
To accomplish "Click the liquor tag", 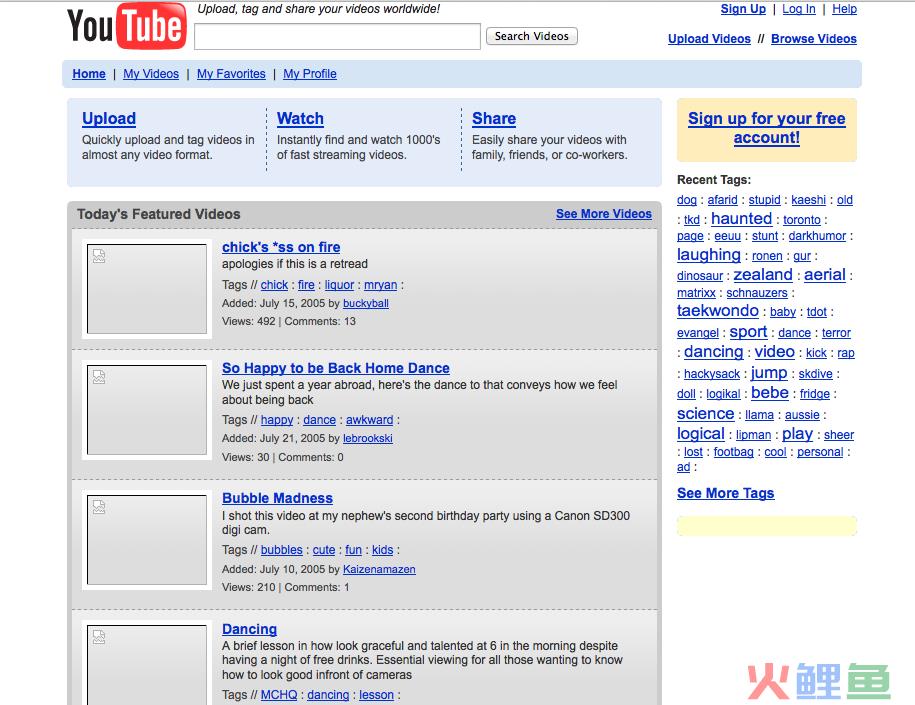I will (x=339, y=285).
